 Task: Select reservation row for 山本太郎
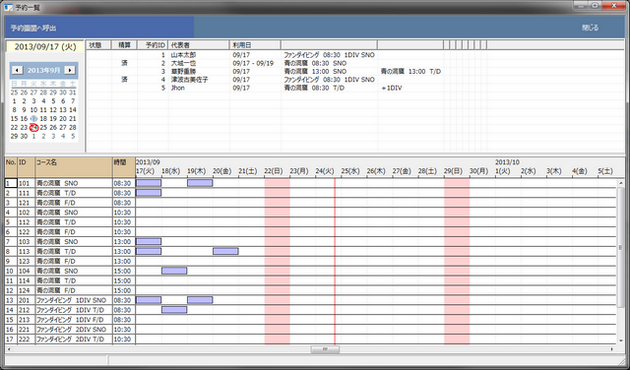(x=265, y=55)
